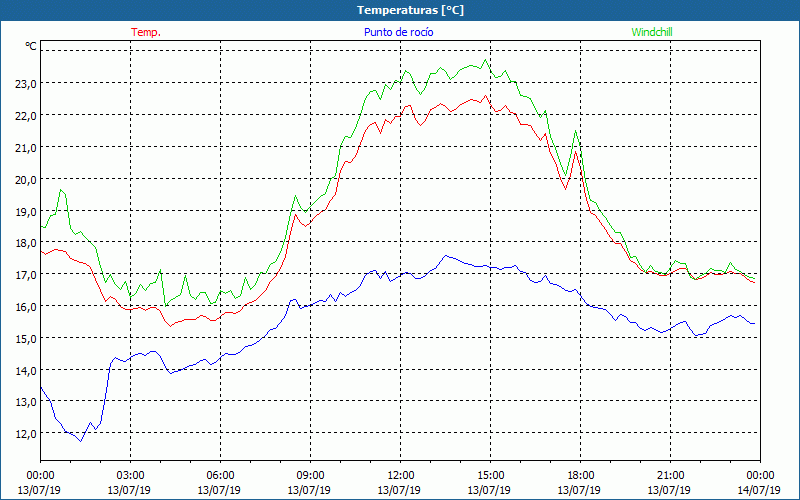Click the 15:00 time axis label

(x=490, y=476)
